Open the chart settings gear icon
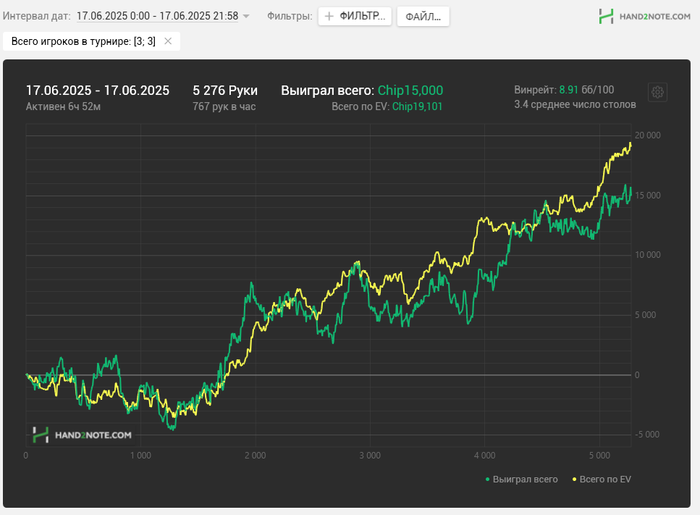700x515 pixels. pyautogui.click(x=657, y=92)
